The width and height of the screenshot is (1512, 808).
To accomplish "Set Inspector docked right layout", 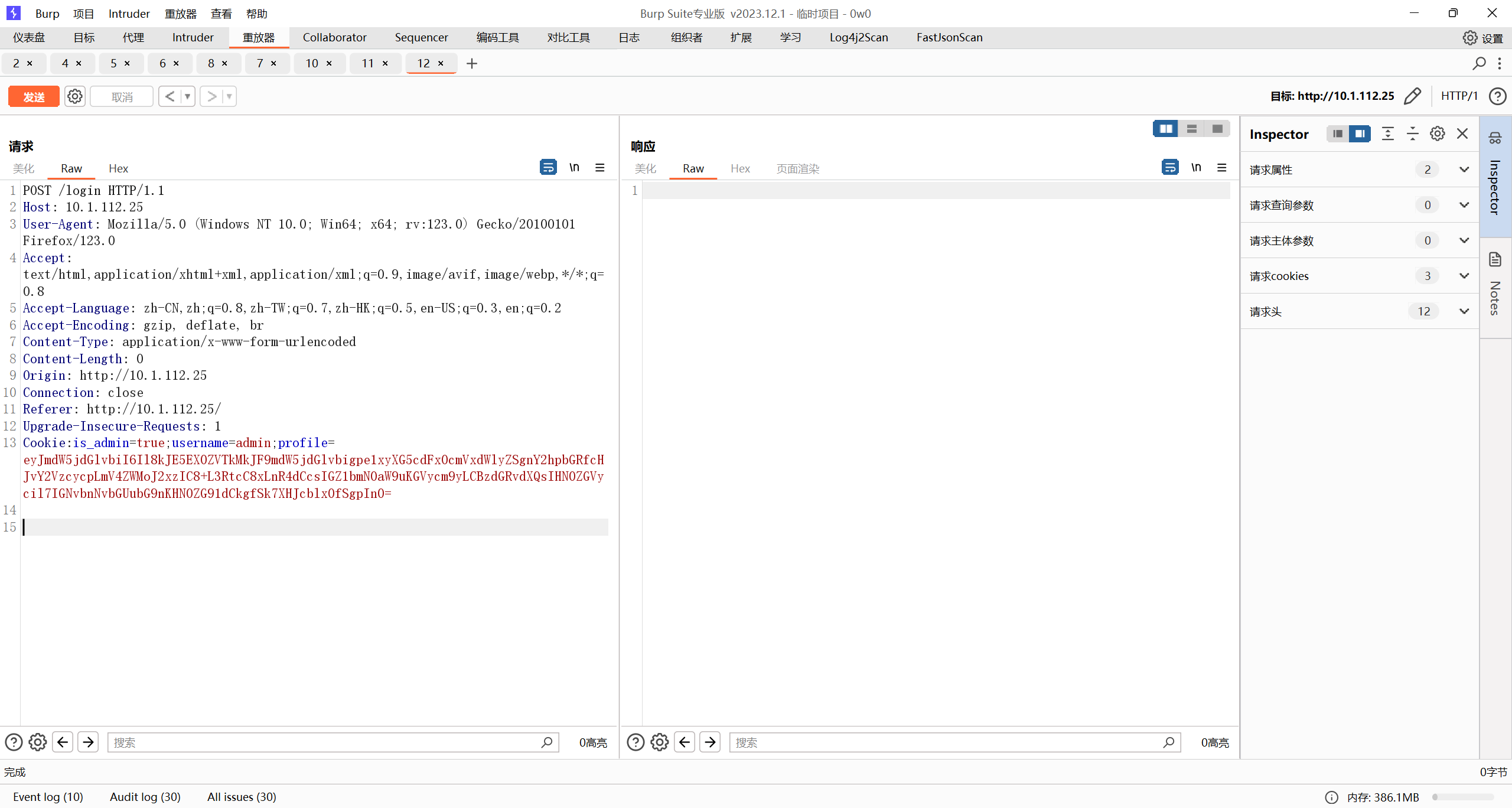I will [x=1360, y=133].
